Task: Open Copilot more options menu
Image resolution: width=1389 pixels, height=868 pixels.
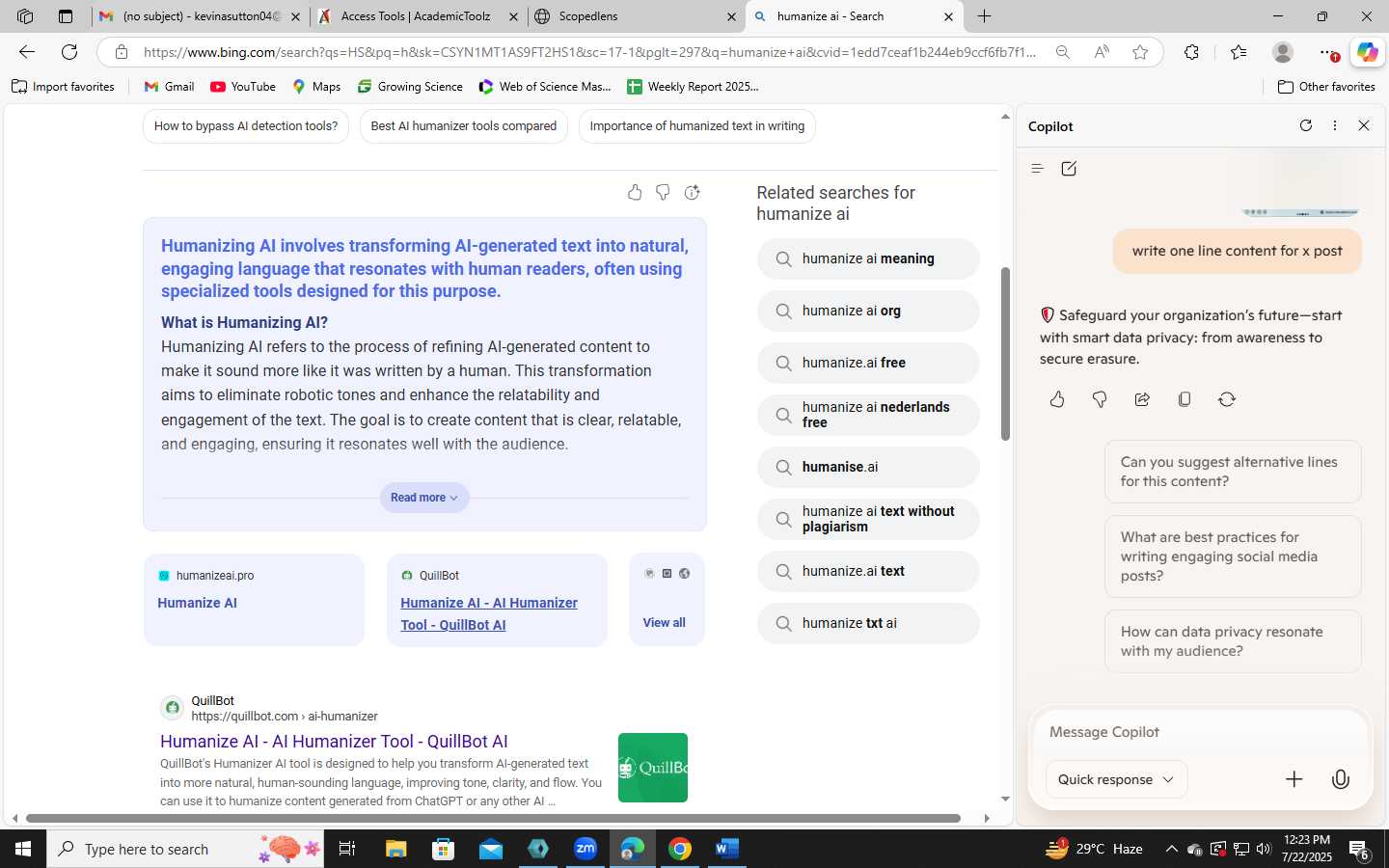Action: click(x=1335, y=125)
